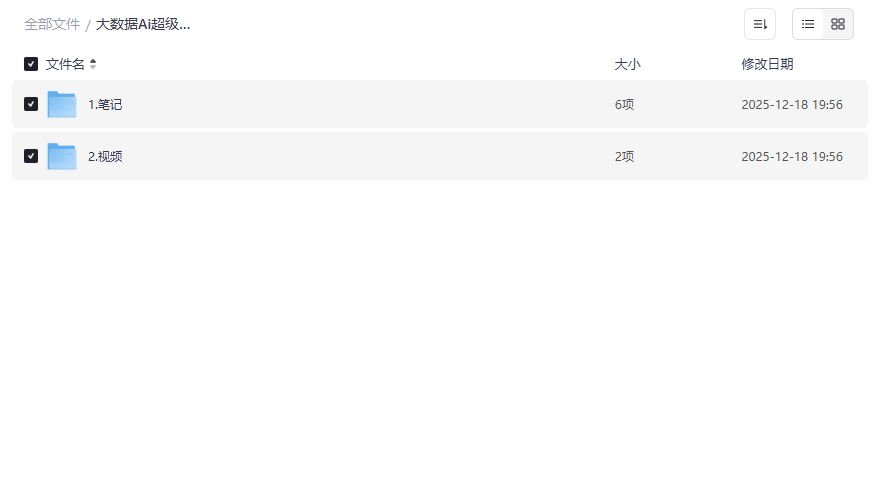Click the sort arrows beside 文件名
This screenshot has width=878, height=498.
coord(93,64)
